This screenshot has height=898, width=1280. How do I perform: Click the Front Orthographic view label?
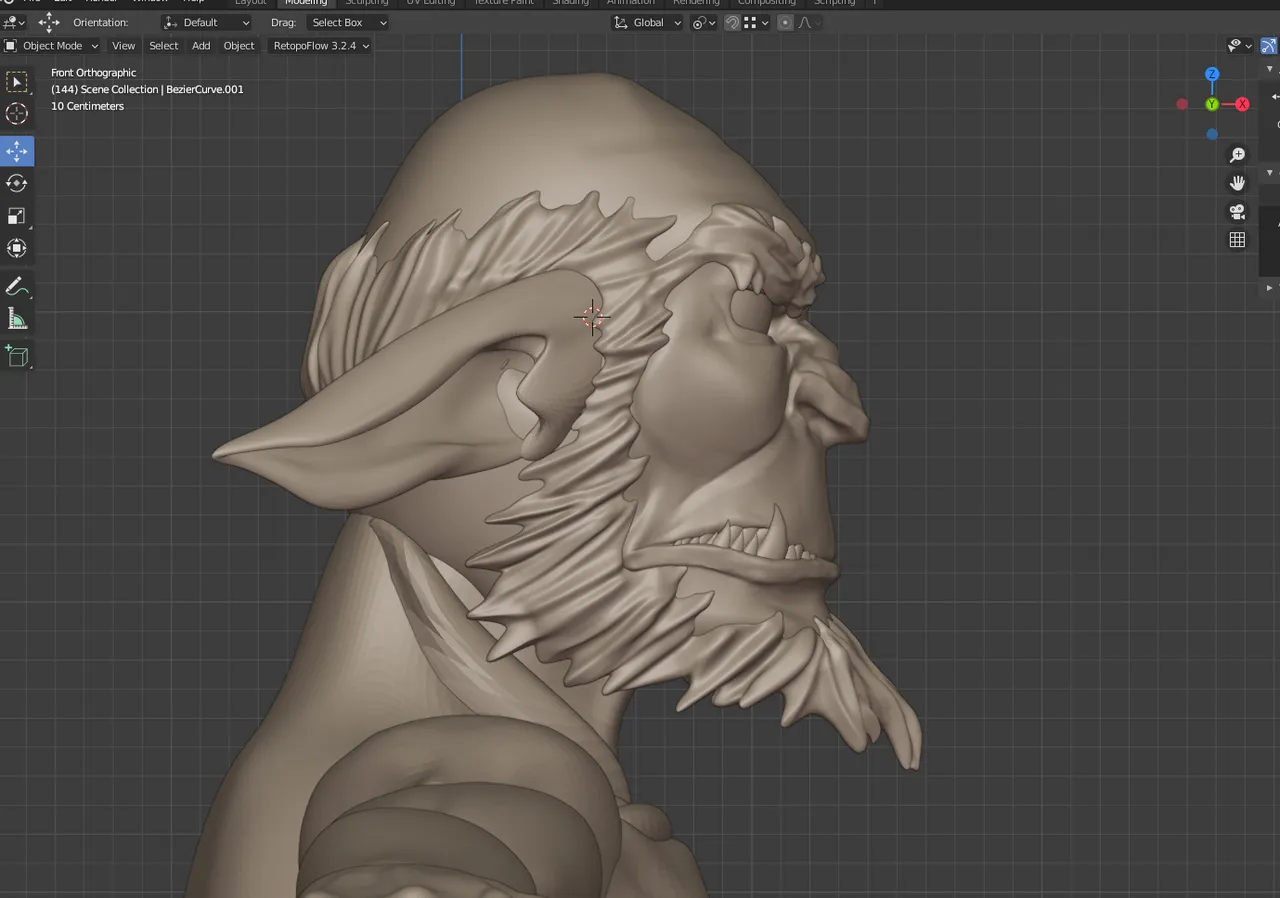pyautogui.click(x=94, y=73)
